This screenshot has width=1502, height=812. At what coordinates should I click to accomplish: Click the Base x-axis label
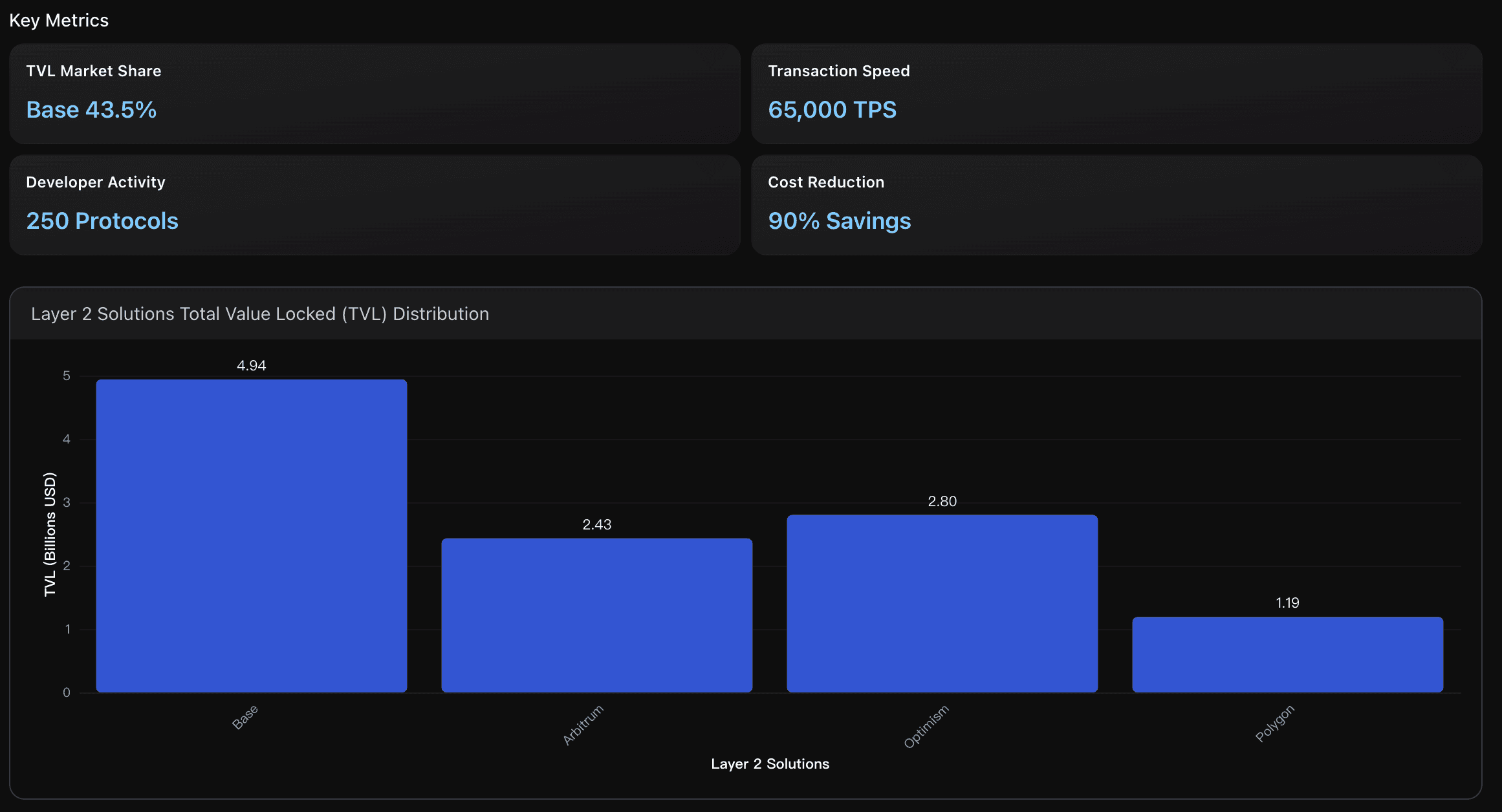click(245, 718)
